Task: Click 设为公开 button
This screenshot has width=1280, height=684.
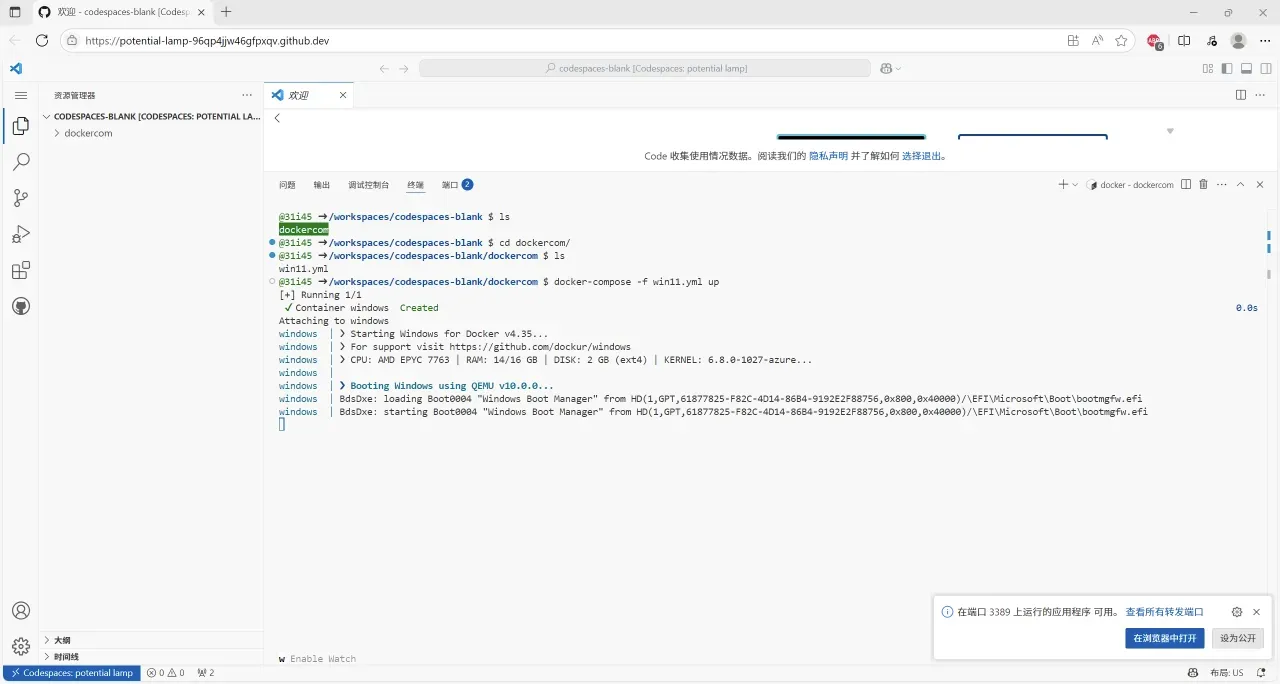Action: pos(1237,638)
